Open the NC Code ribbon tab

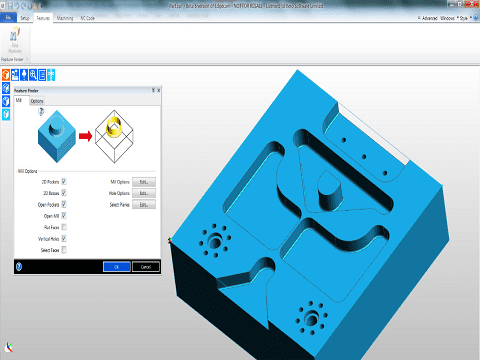click(x=87, y=18)
